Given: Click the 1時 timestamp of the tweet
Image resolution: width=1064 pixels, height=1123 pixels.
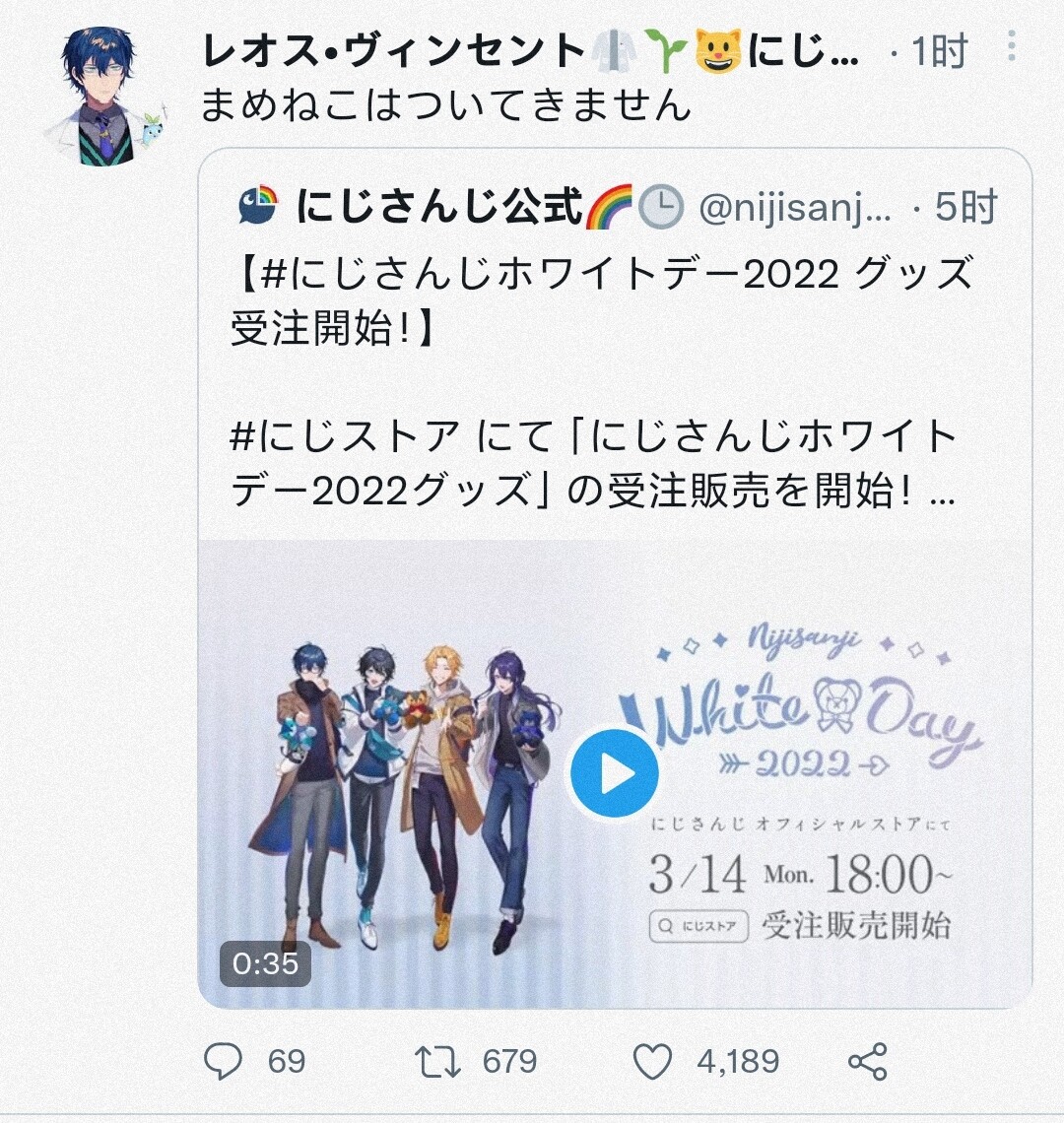Looking at the screenshot, I should point(939,51).
